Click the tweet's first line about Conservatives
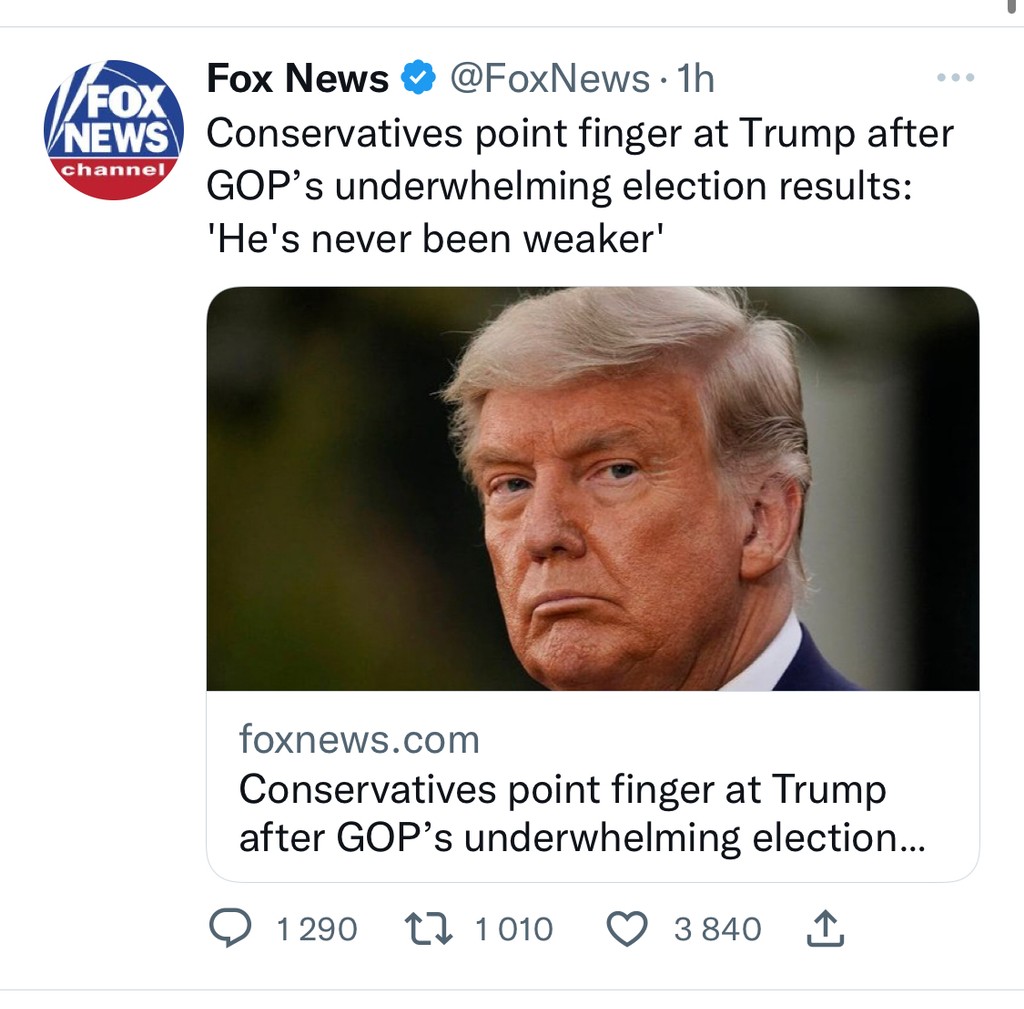This screenshot has width=1024, height=1009. click(580, 133)
